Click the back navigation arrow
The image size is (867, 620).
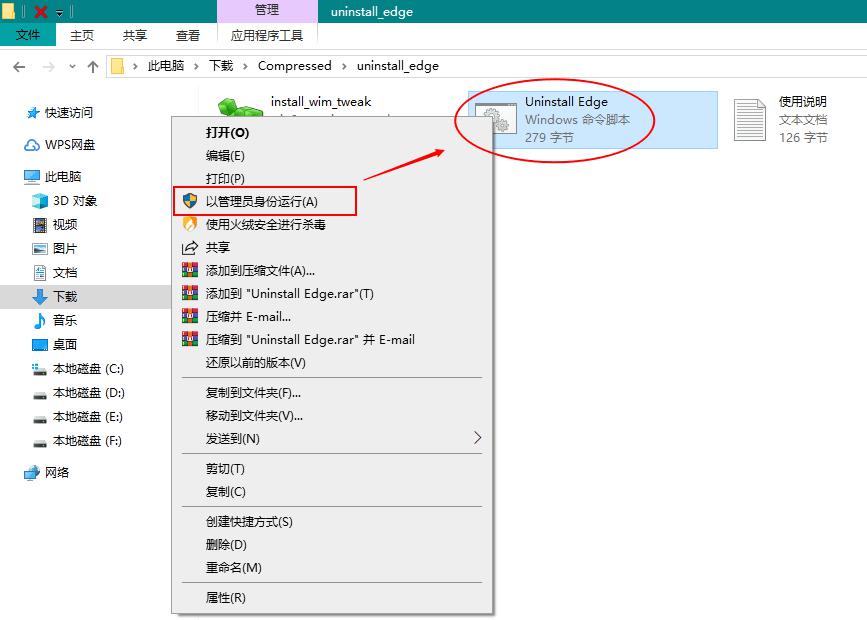[19, 67]
